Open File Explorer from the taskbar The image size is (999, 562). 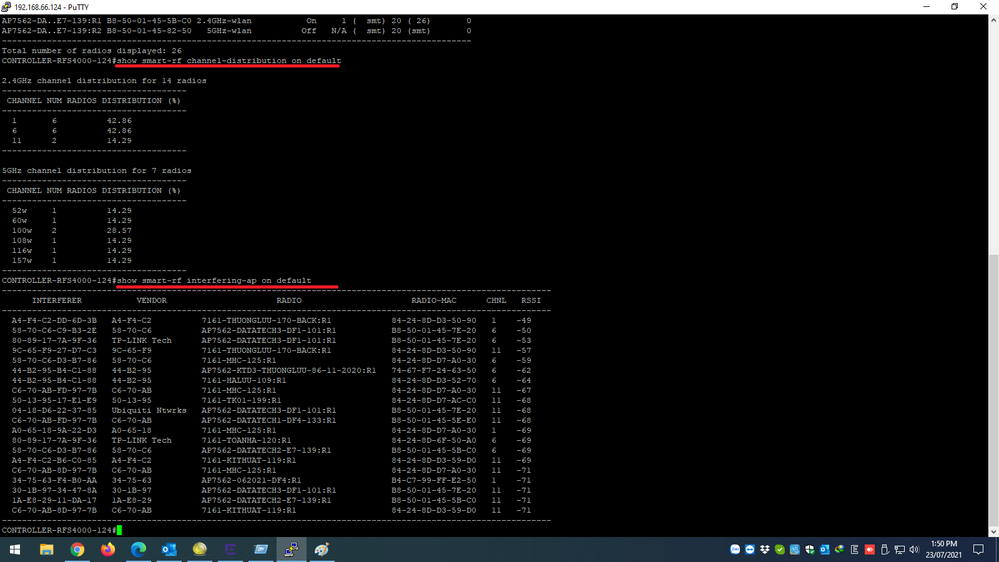(x=47, y=550)
